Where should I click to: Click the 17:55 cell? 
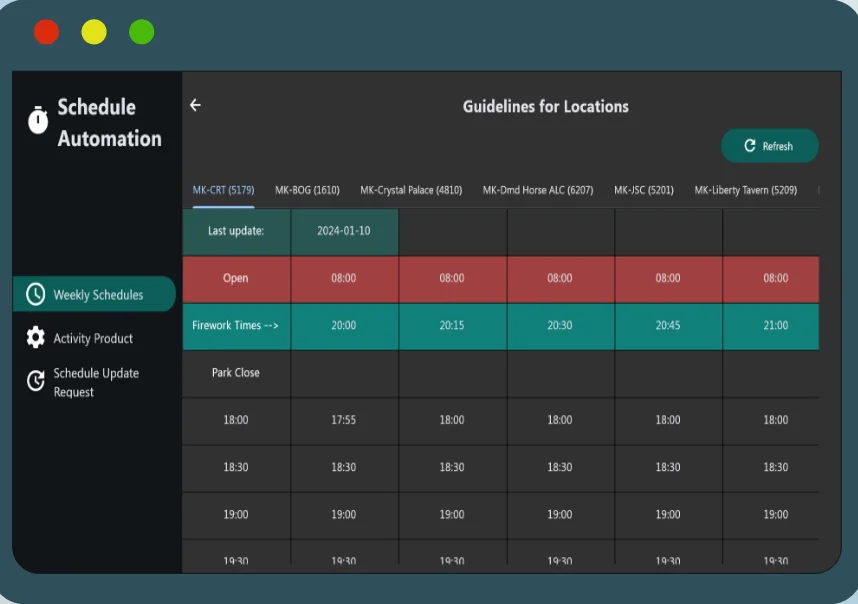coord(344,420)
